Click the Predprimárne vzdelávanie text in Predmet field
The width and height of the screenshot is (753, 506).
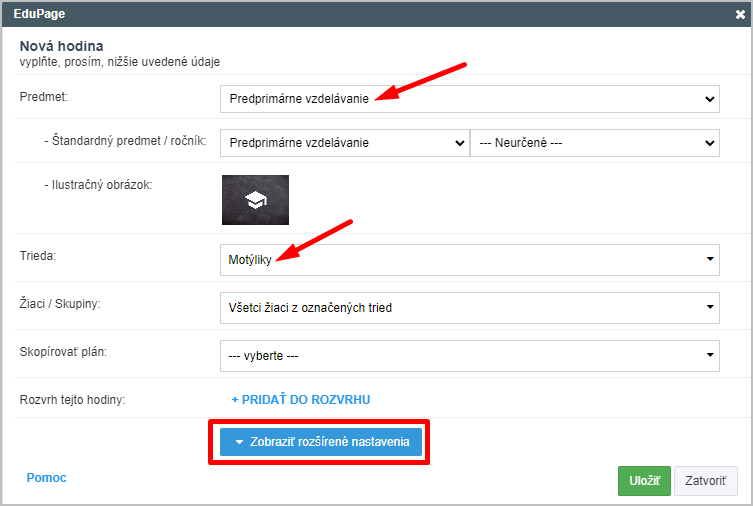299,99
